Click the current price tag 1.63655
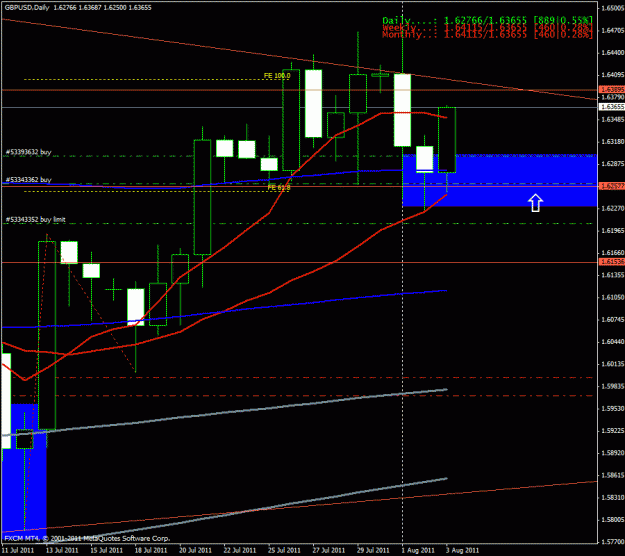The image size is (625, 556). [611, 107]
